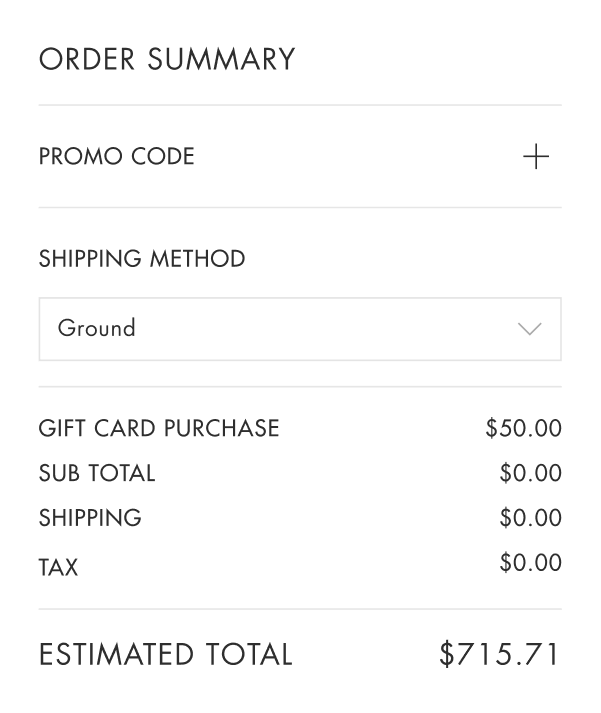Click the TAX label

pyautogui.click(x=58, y=567)
